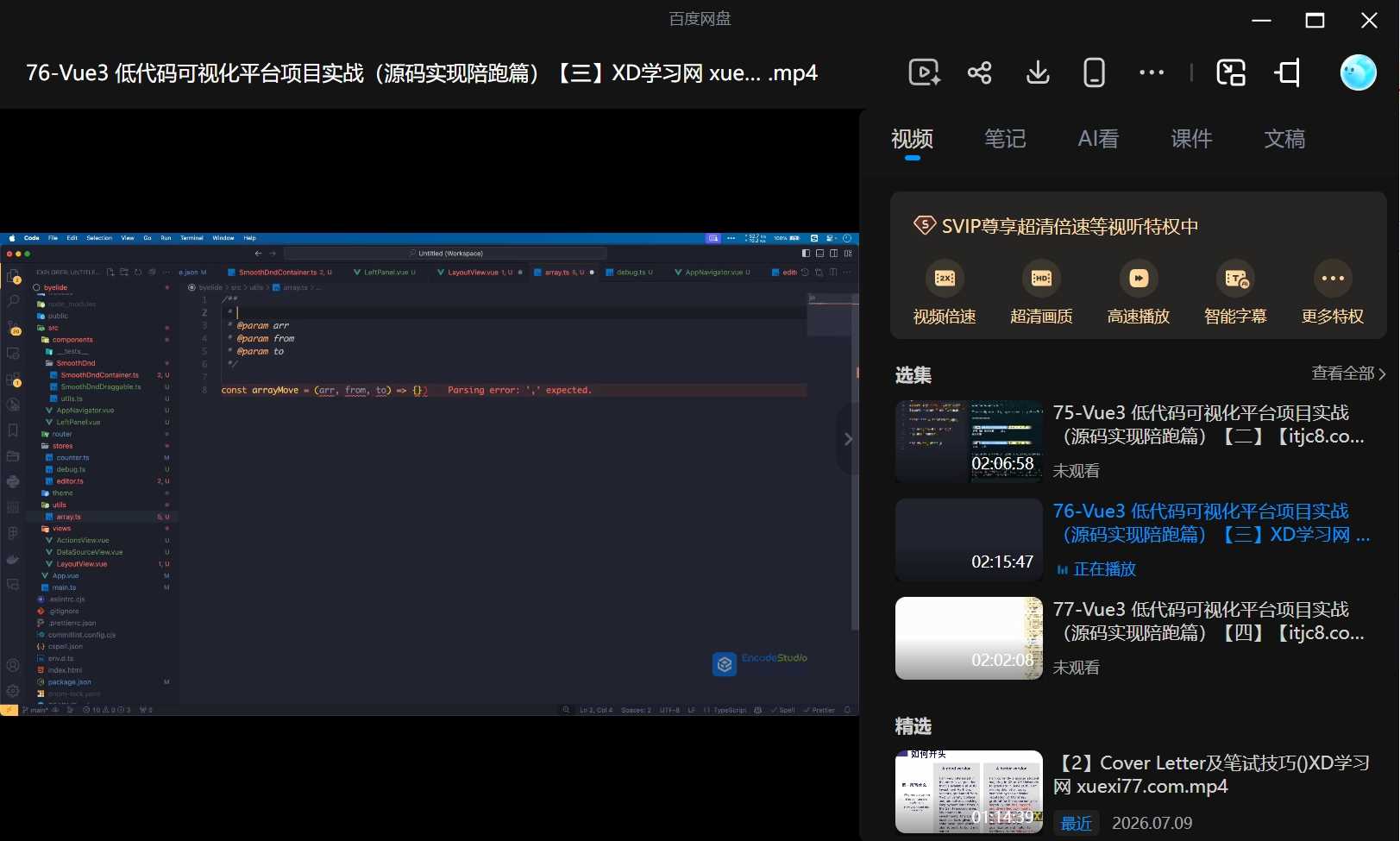This screenshot has width=1400, height=841.
Task: Switch to the 课件 courseware tab
Action: (1191, 139)
